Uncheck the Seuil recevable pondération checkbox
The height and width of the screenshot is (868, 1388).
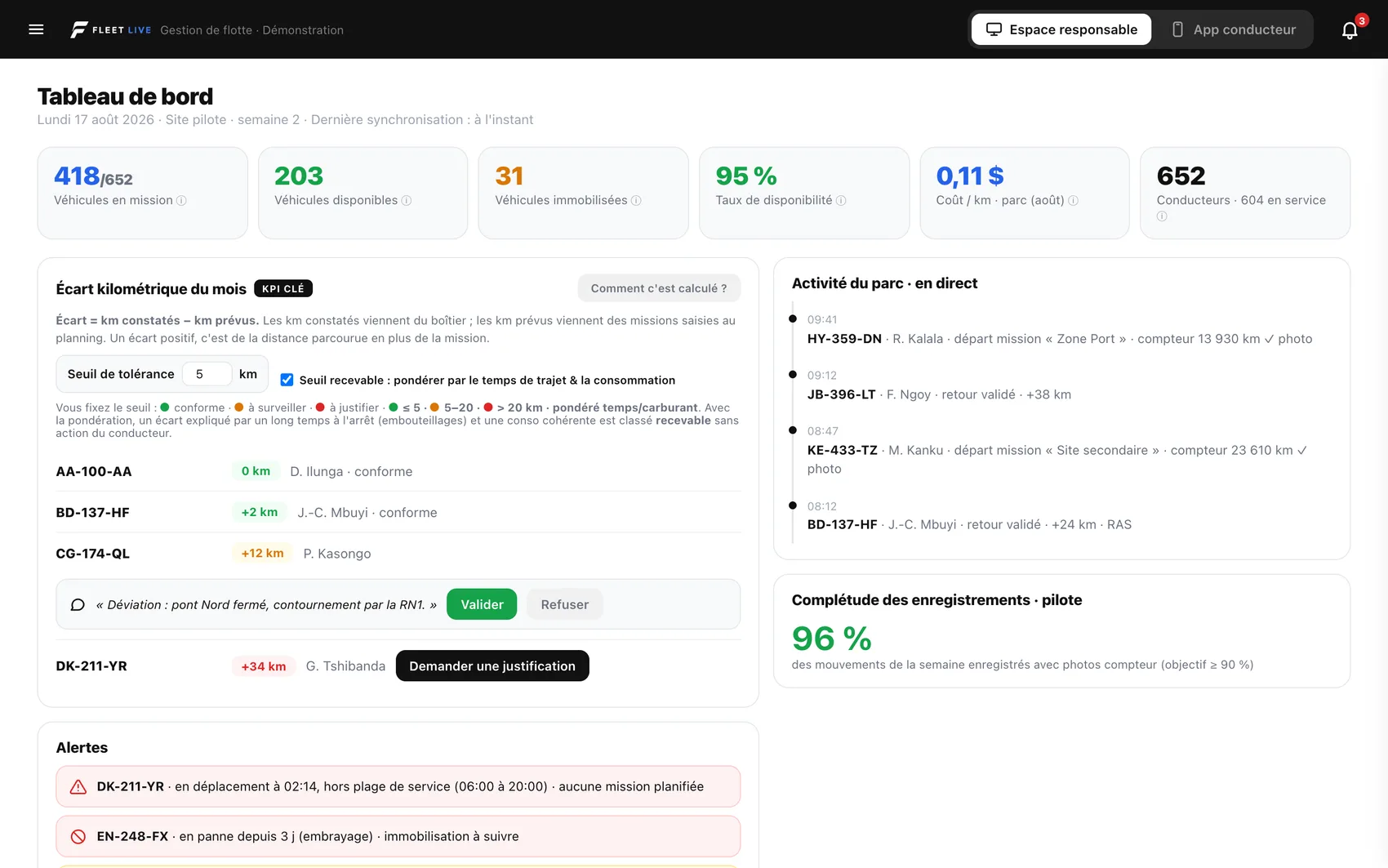287,380
